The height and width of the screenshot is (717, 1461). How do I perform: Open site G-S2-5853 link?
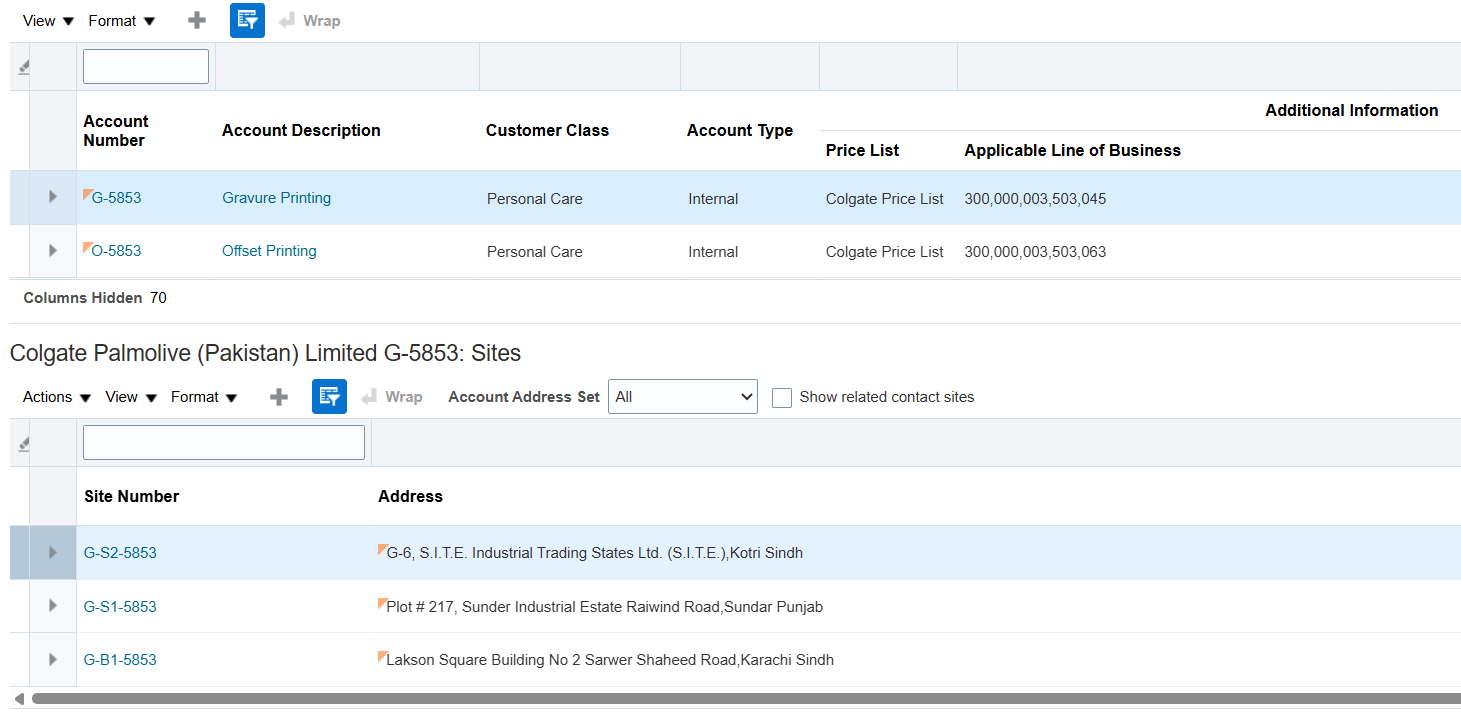coord(120,553)
